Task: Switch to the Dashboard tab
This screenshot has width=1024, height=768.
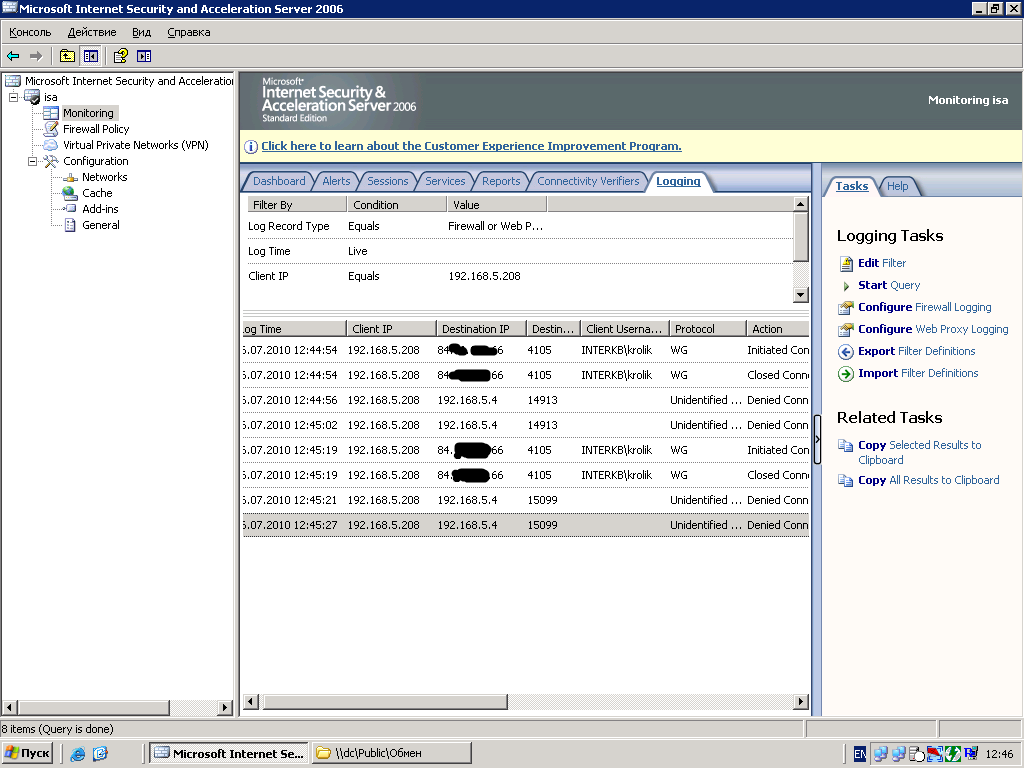Action: (279, 182)
